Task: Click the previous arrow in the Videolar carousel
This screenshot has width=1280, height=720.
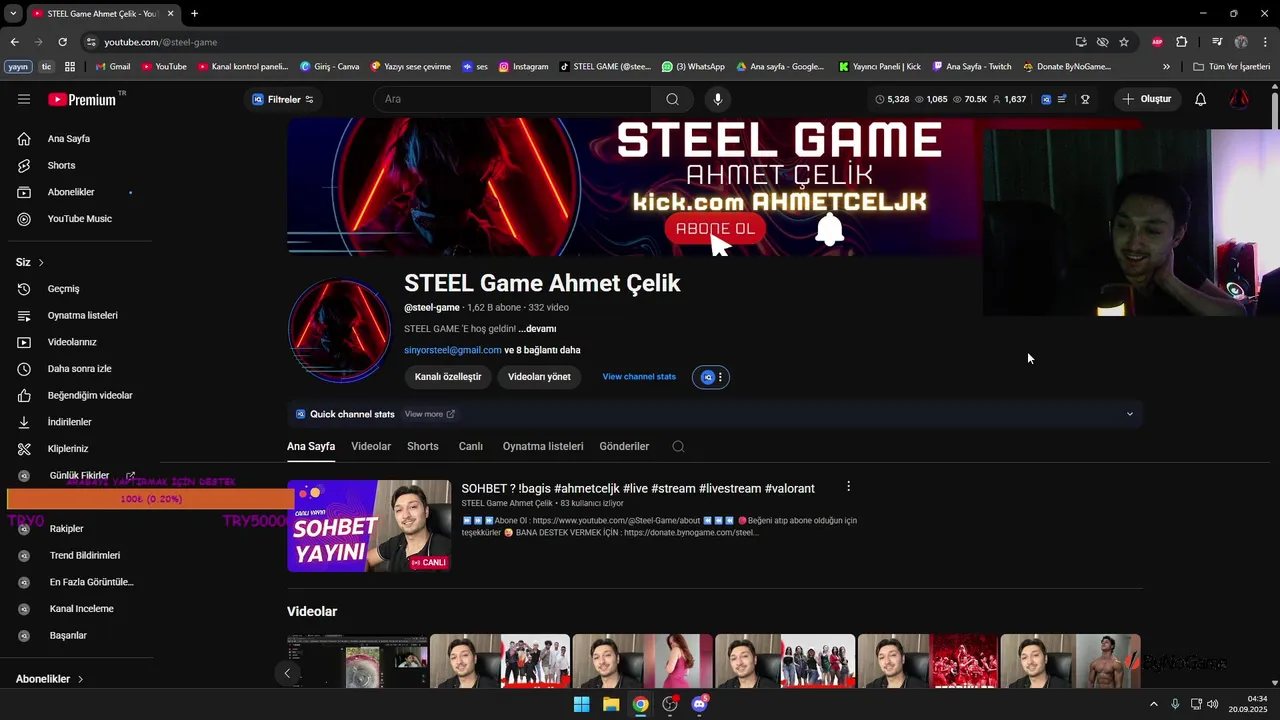Action: click(x=287, y=673)
